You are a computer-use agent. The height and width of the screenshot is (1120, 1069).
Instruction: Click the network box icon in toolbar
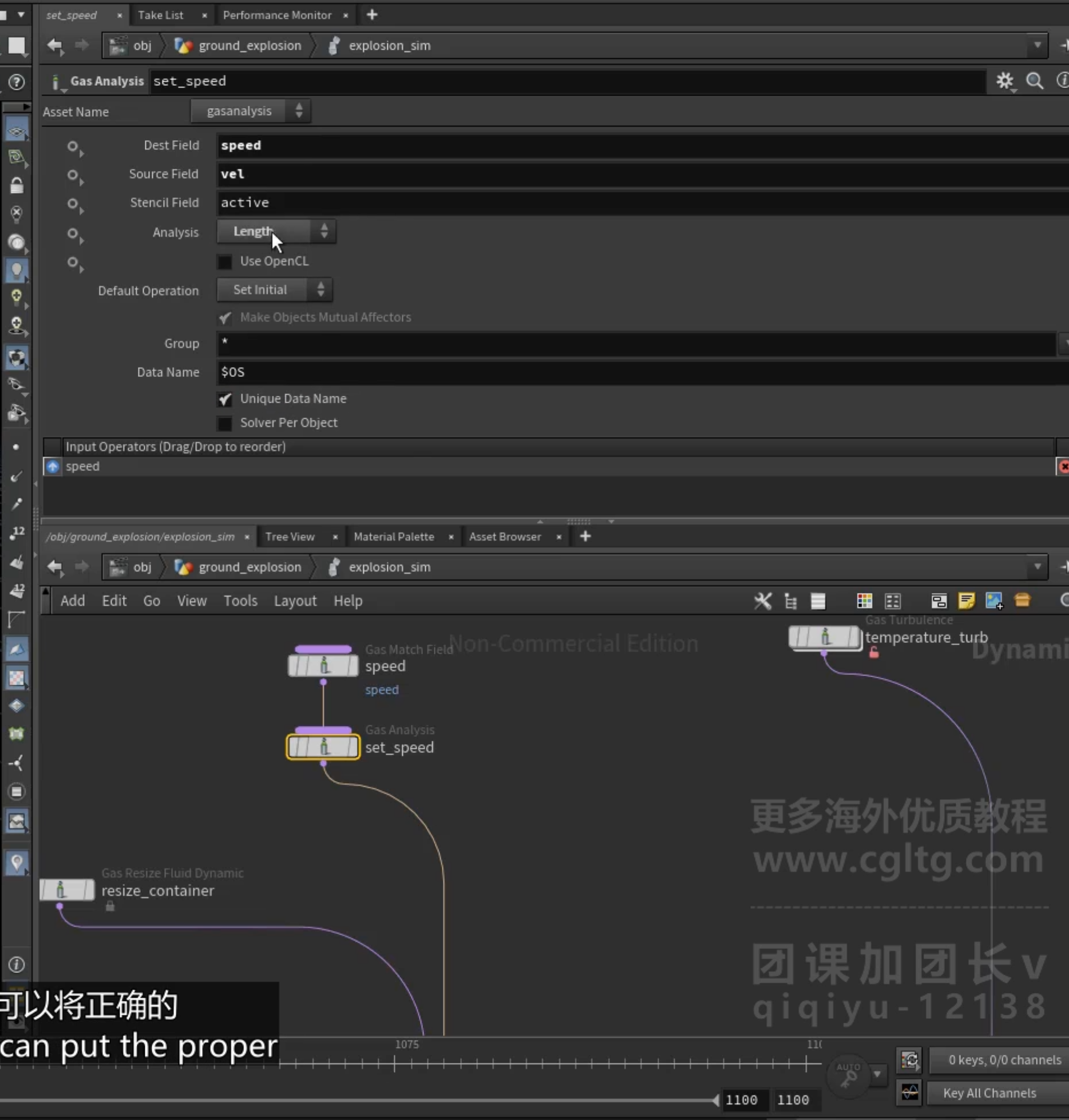point(939,601)
